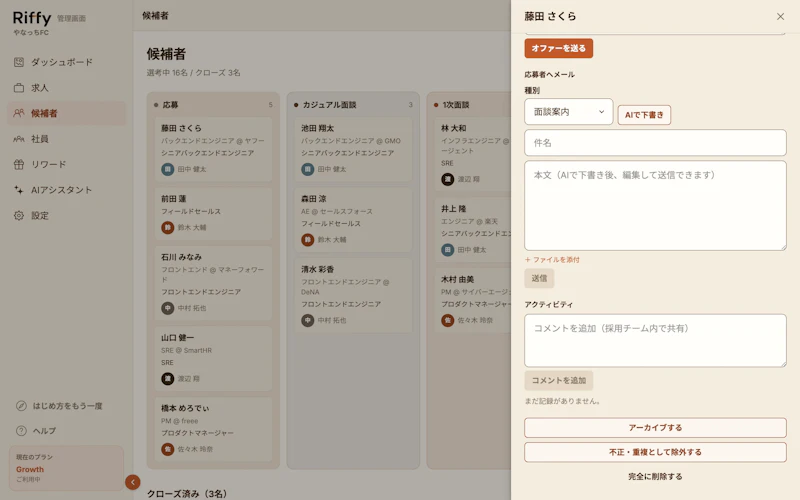Click 中村 拓也 avatar on 石川 みなみ card

click(167, 308)
